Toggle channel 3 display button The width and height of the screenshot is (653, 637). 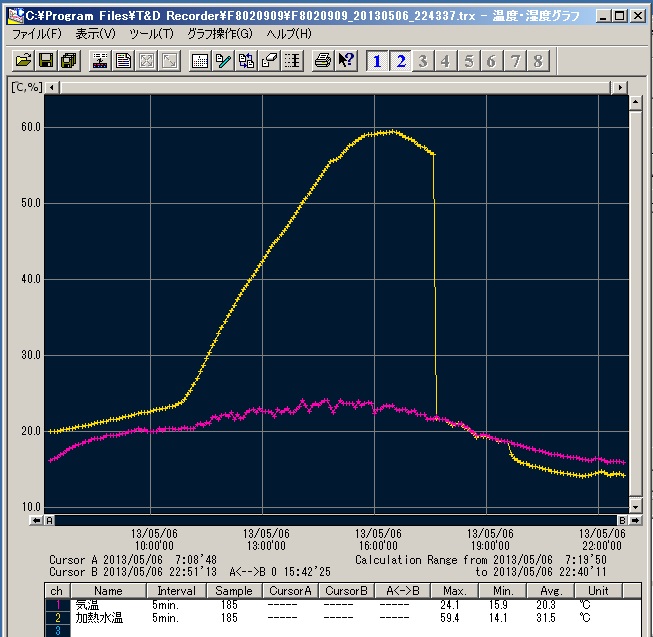tap(423, 61)
